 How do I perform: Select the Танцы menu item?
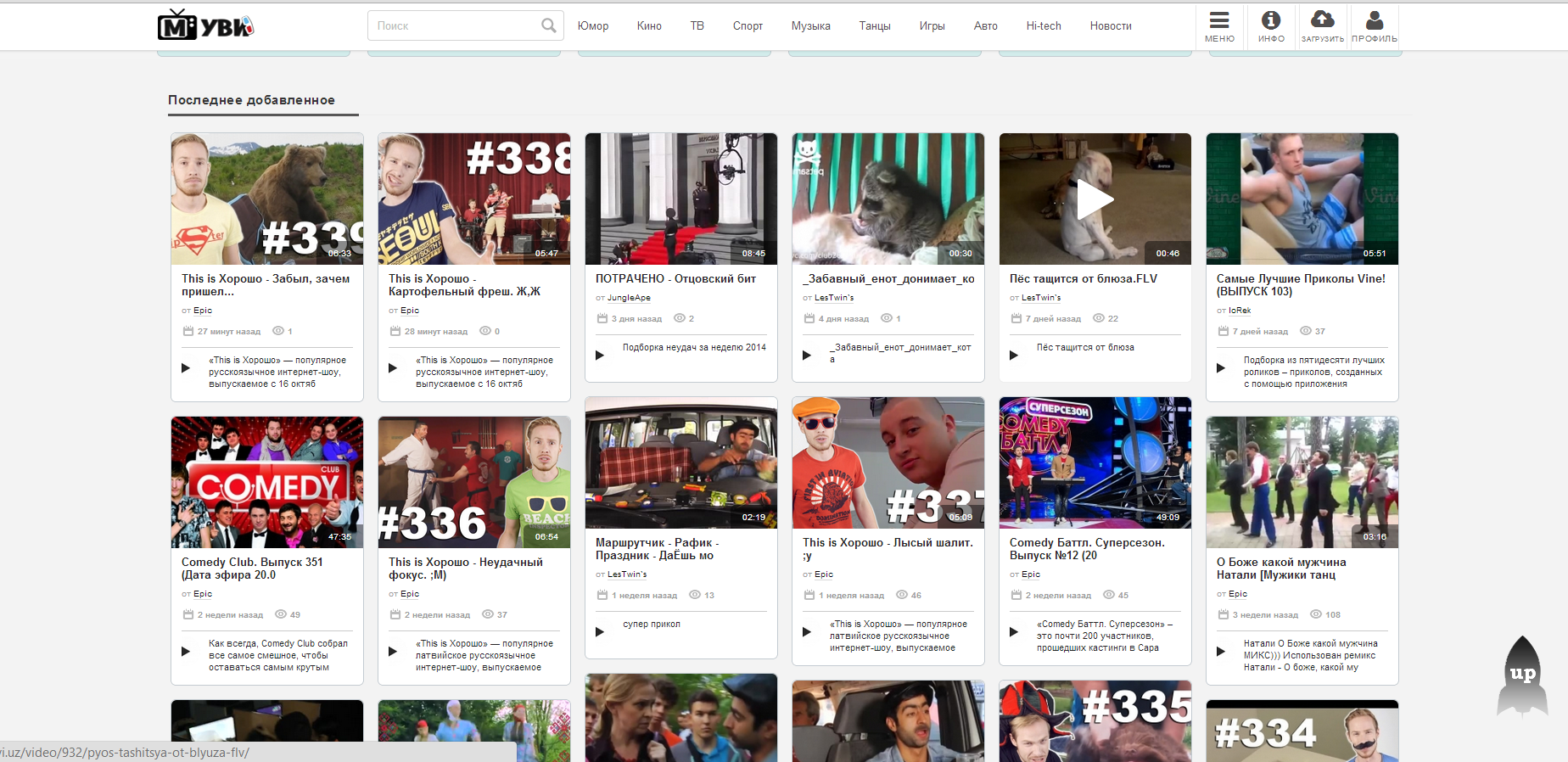pyautogui.click(x=875, y=26)
